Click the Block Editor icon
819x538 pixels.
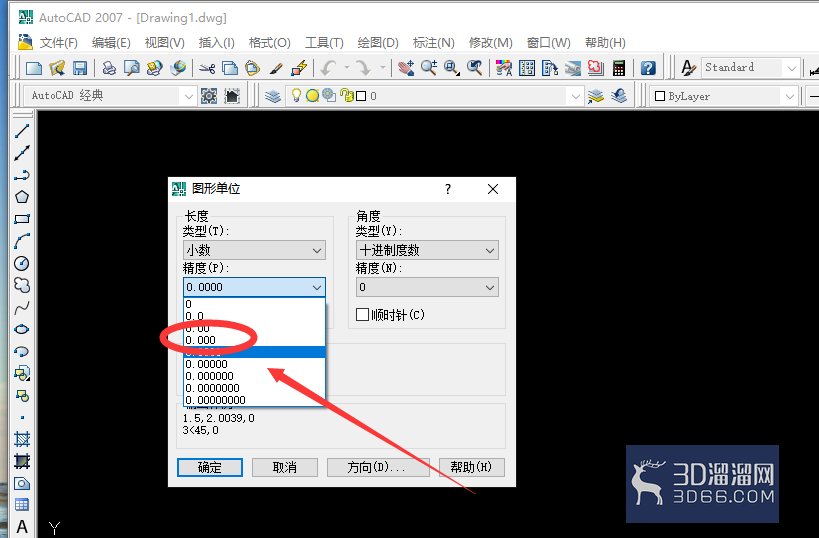pyautogui.click(x=299, y=68)
